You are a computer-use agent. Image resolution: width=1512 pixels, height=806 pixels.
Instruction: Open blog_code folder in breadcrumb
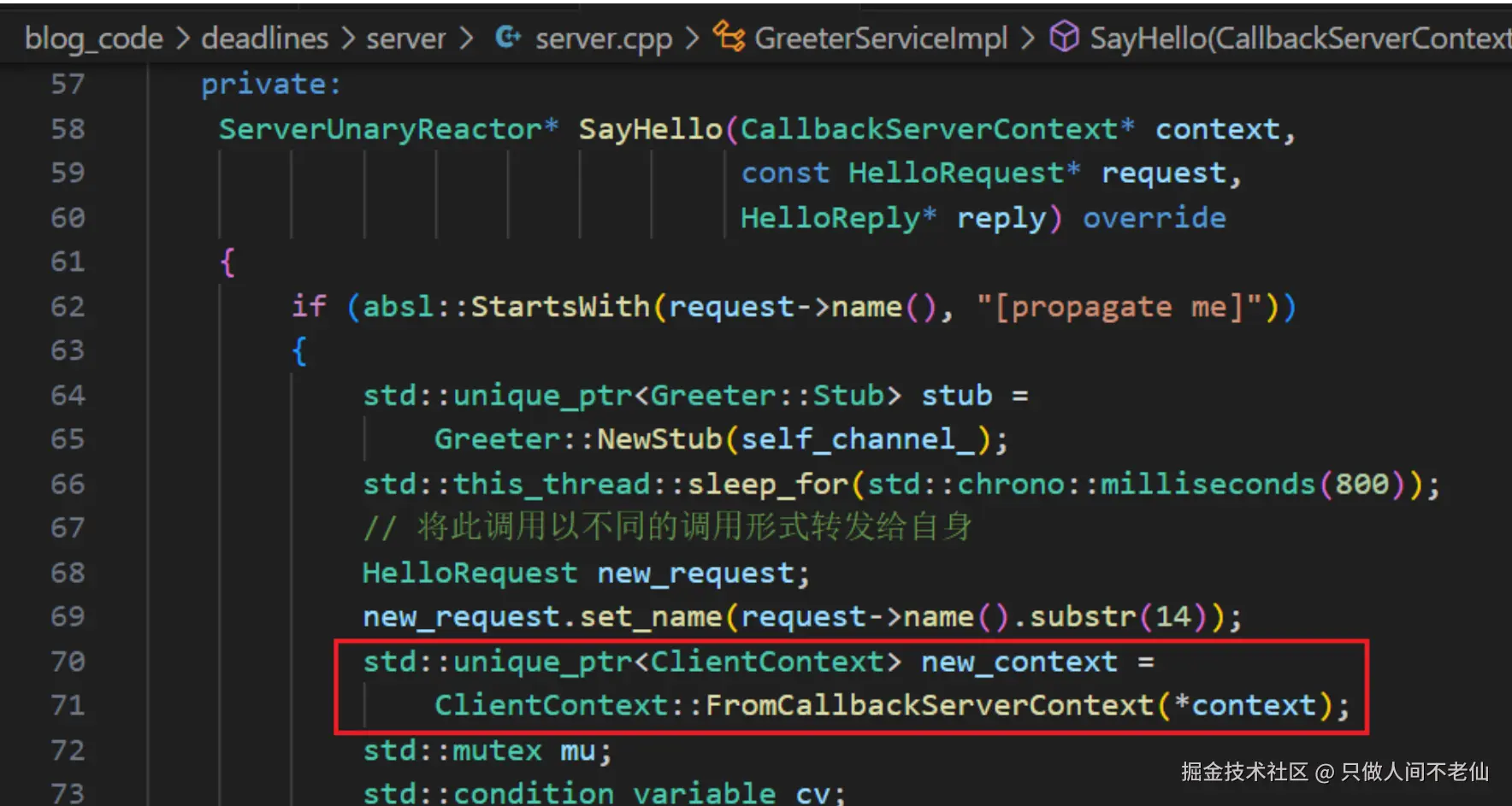(x=94, y=38)
